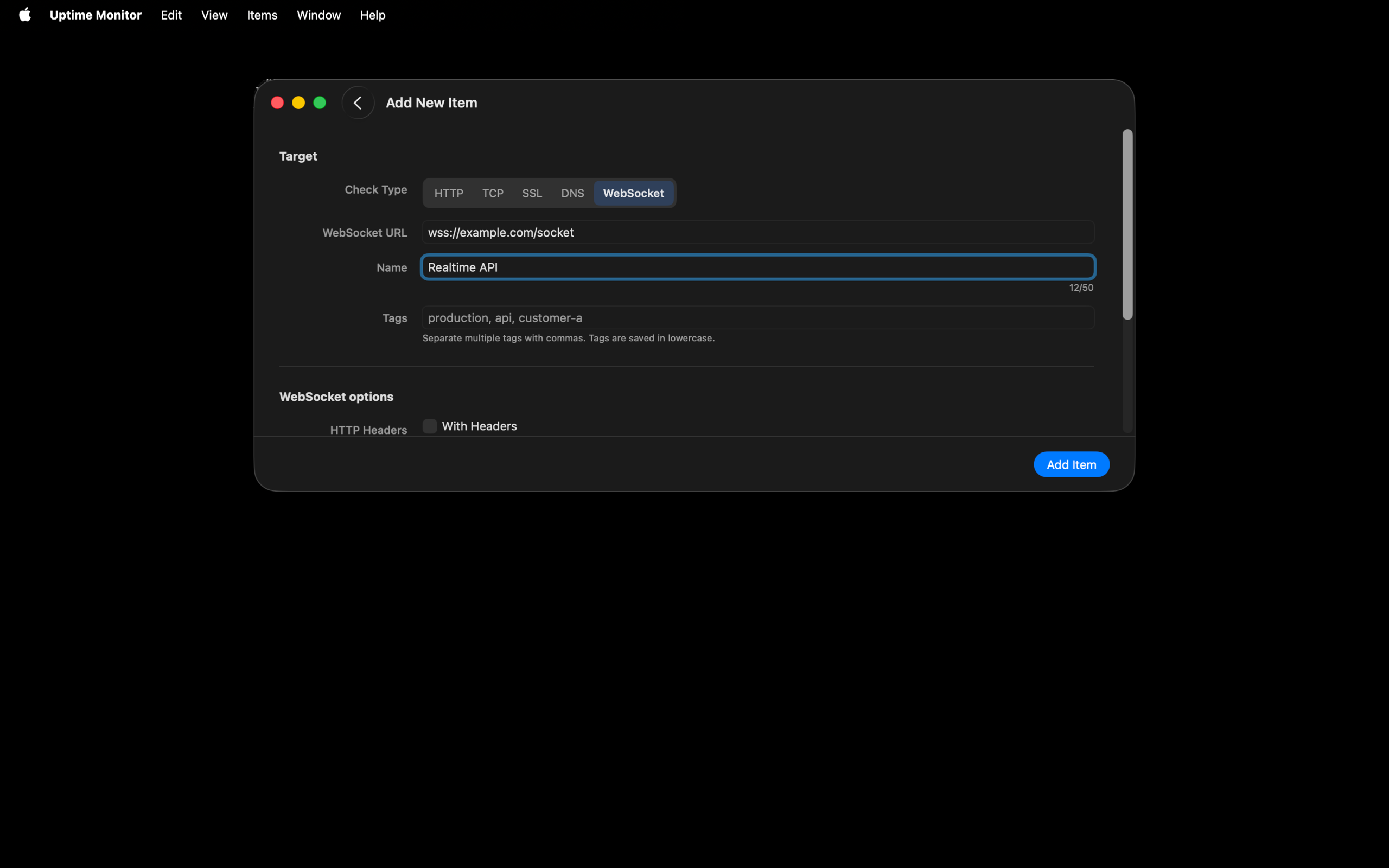Open the Help menu
1389x868 pixels.
(373, 15)
